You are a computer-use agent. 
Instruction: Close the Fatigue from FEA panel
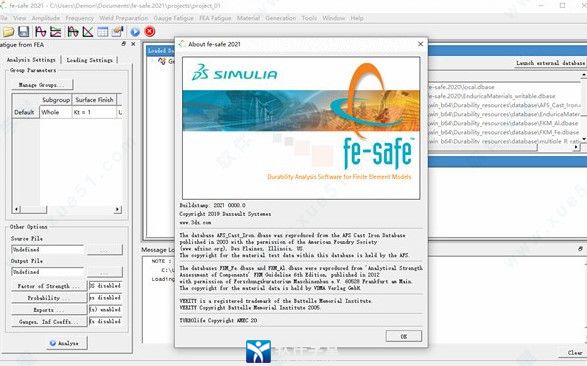(x=133, y=44)
